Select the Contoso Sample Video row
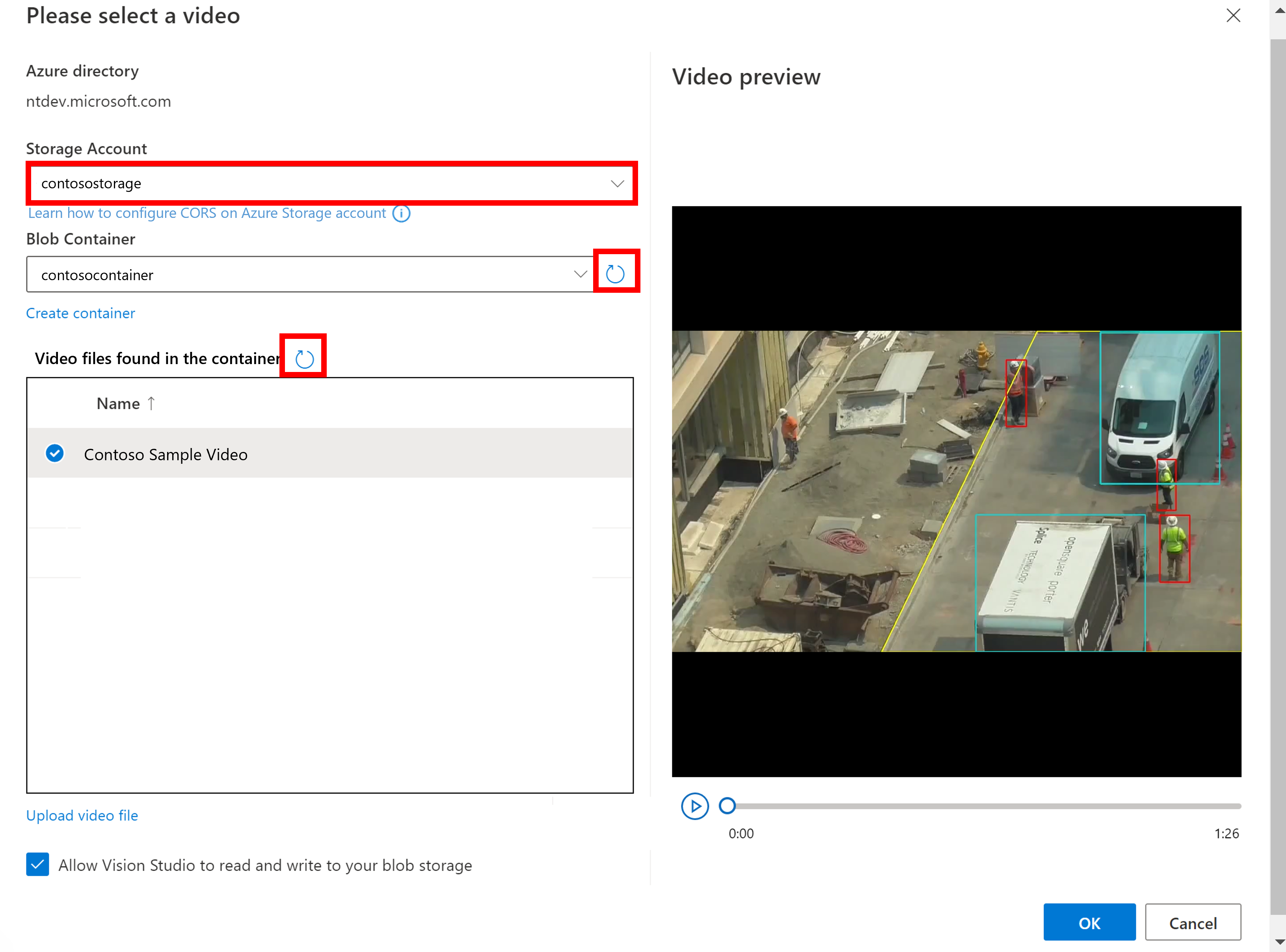 [x=166, y=454]
